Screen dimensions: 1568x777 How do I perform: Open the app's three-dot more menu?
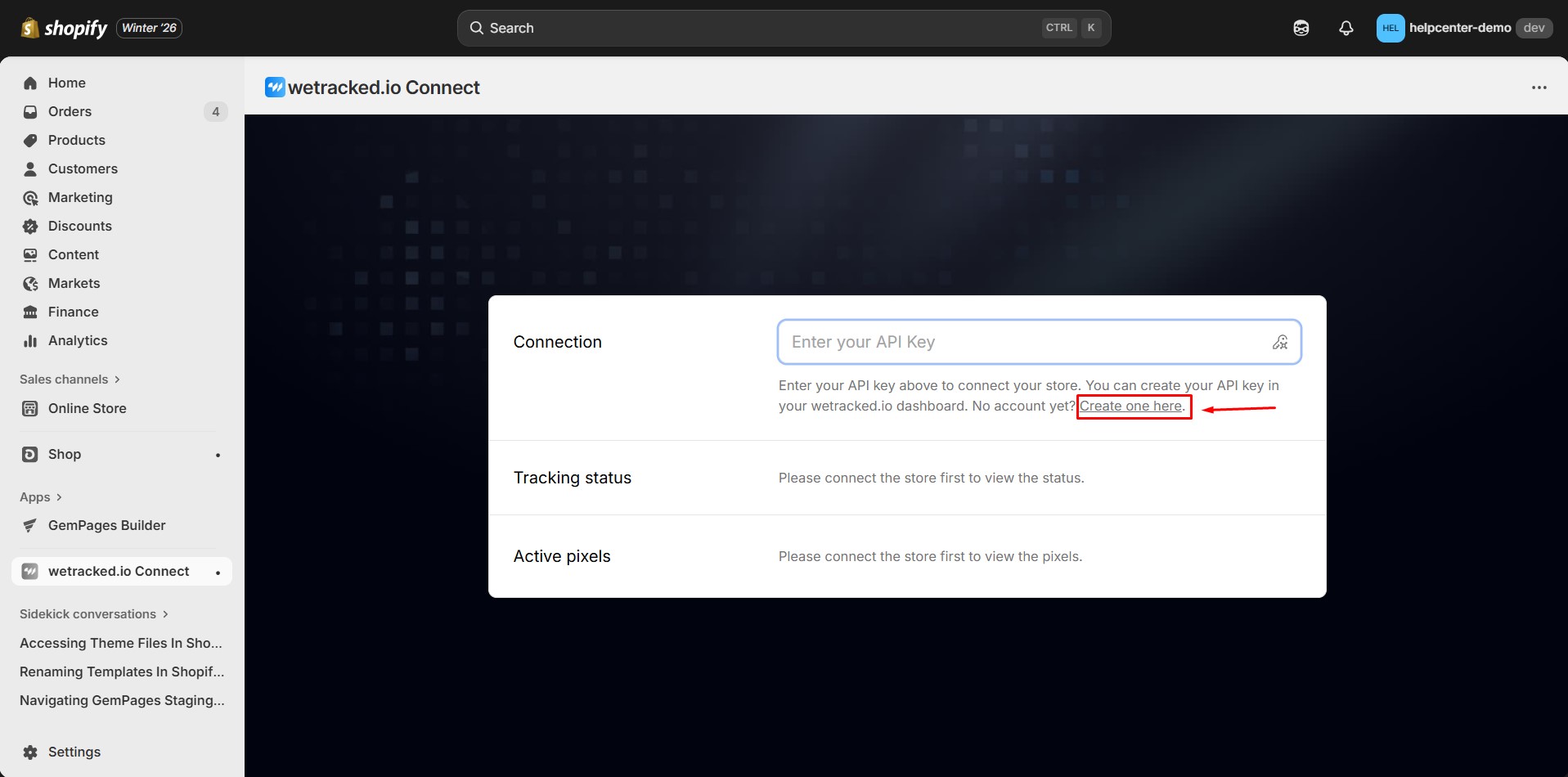click(x=1539, y=88)
